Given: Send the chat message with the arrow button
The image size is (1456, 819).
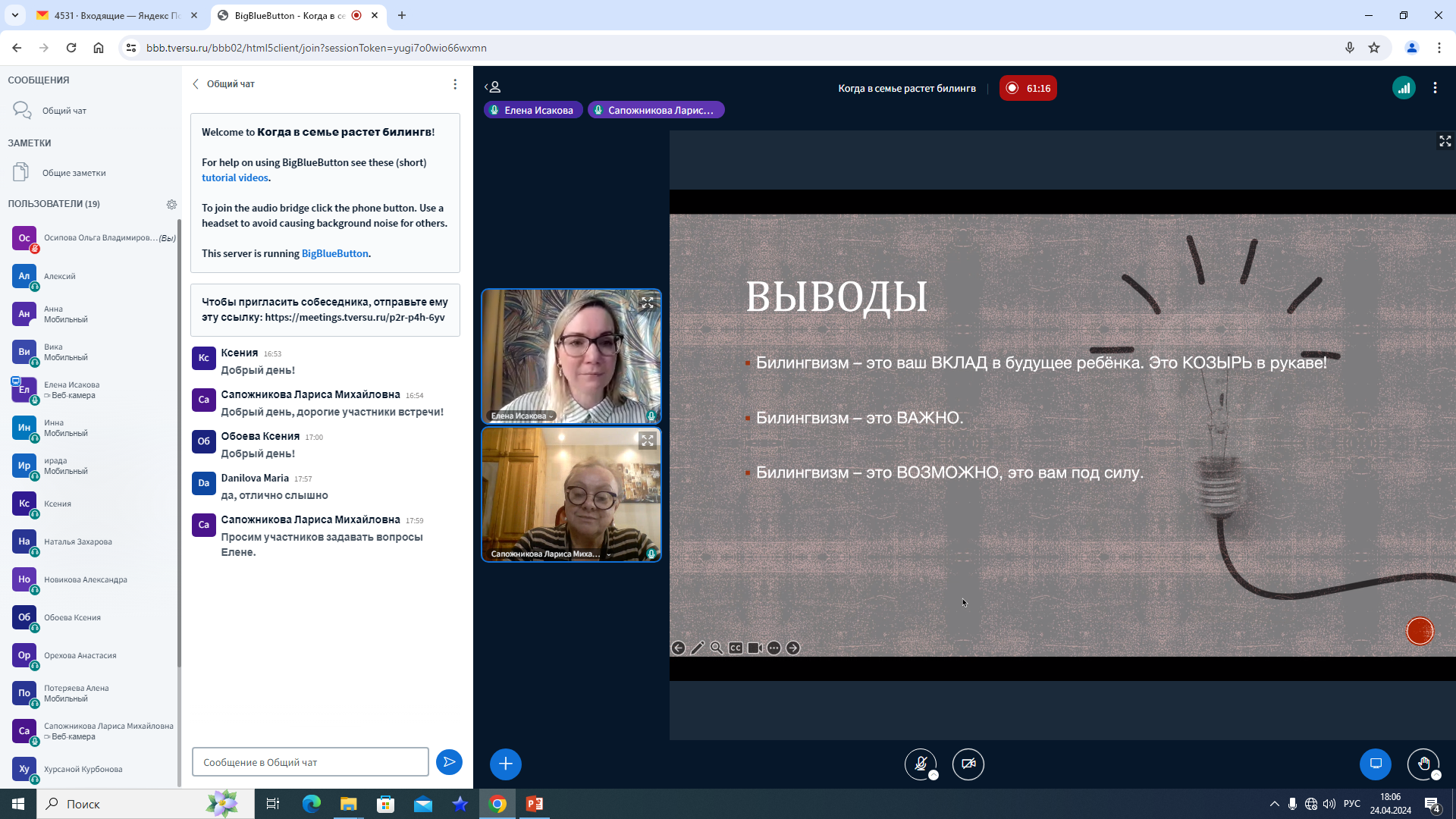Looking at the screenshot, I should pos(449,762).
